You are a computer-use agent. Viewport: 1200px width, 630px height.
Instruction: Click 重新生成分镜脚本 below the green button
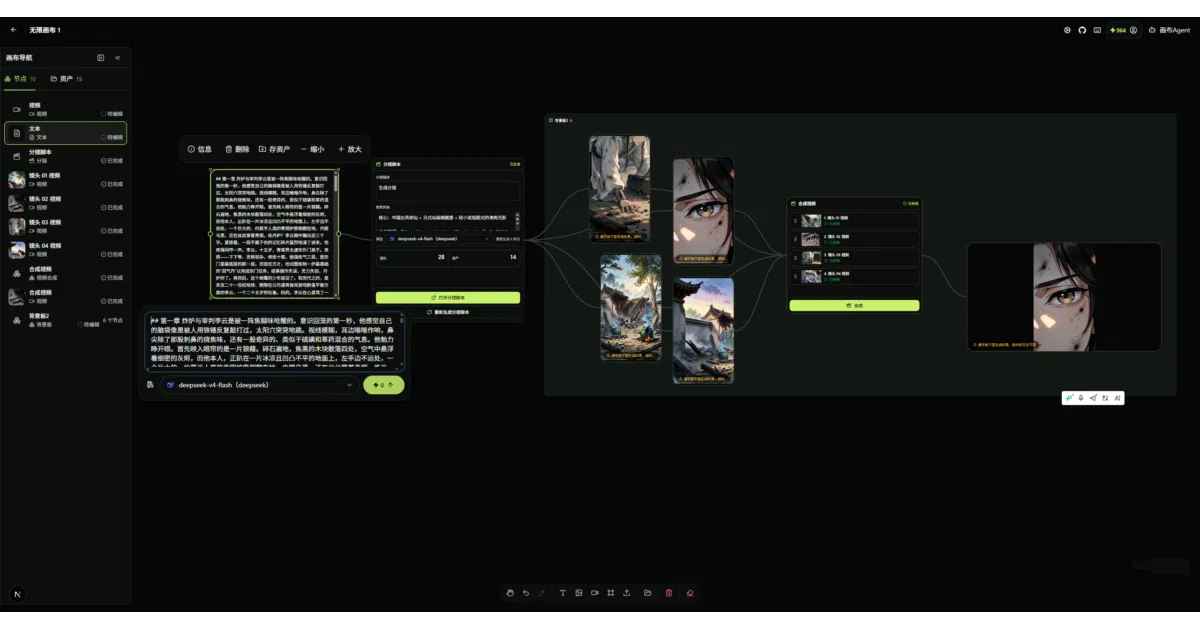point(448,312)
